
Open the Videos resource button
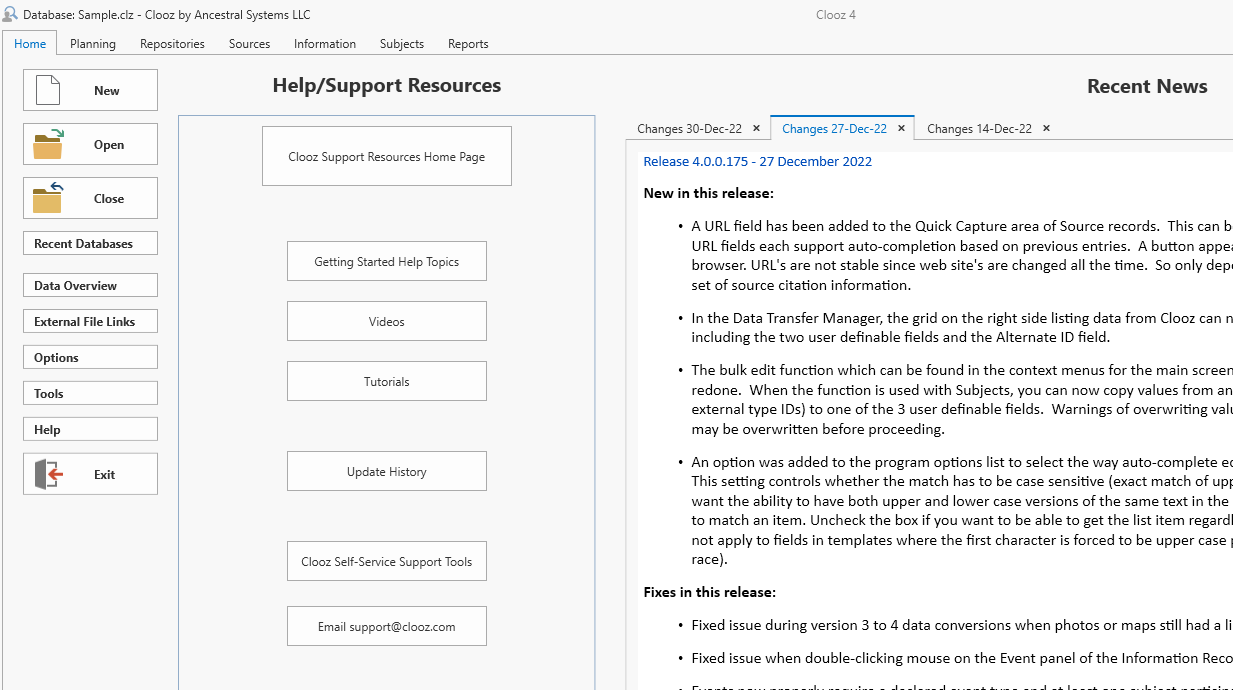387,321
